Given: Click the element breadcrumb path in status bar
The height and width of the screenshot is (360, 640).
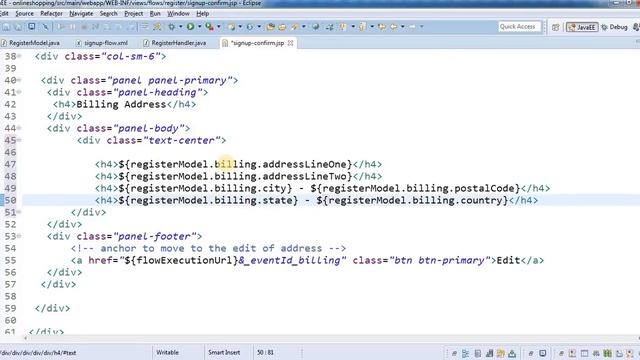Looking at the screenshot, I should tap(38, 353).
